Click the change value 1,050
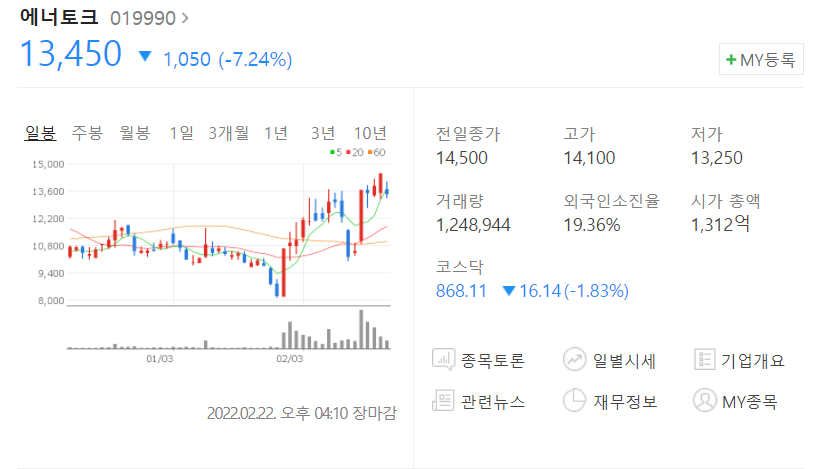 187,59
